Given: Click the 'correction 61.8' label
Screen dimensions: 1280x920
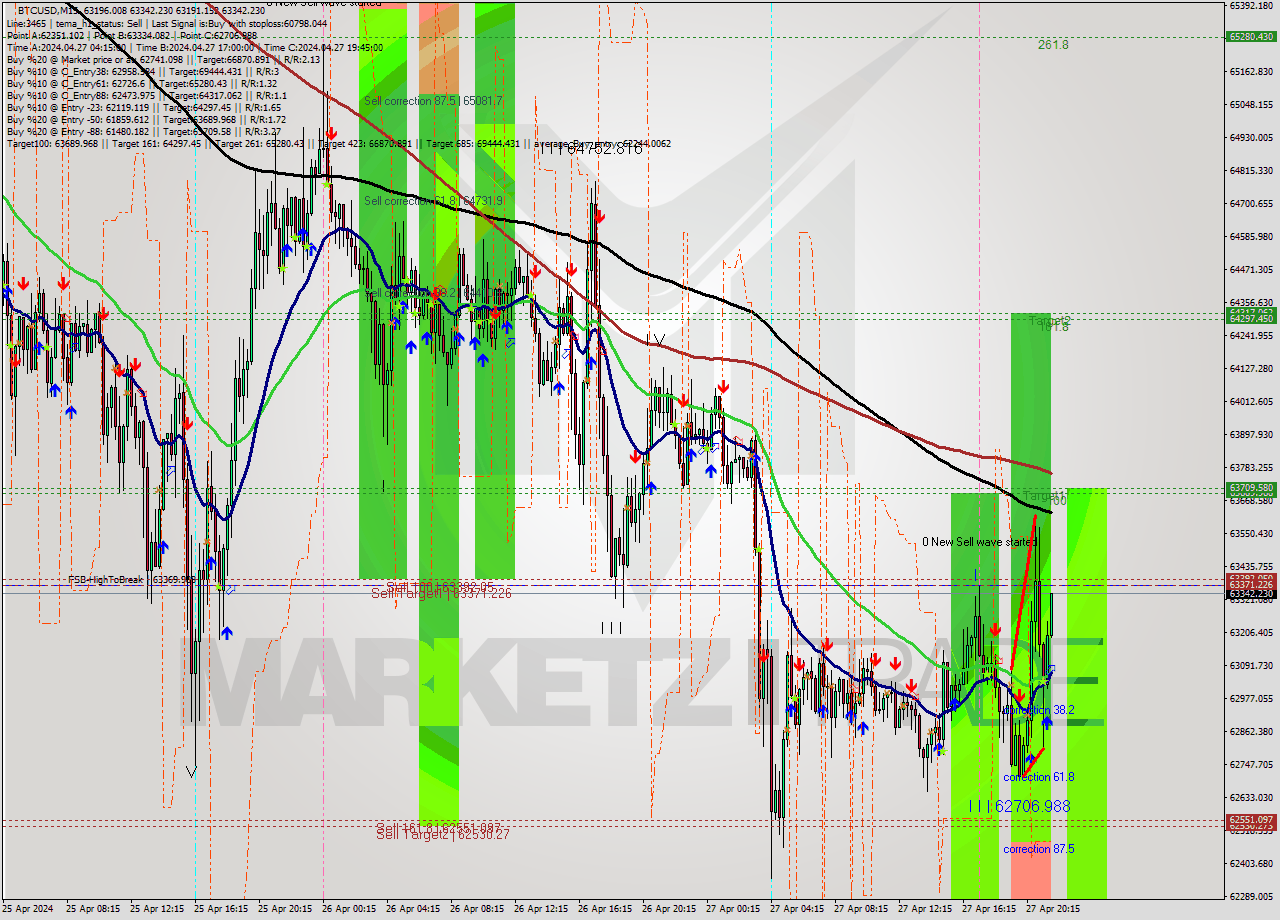Looking at the screenshot, I should click(x=1039, y=777).
